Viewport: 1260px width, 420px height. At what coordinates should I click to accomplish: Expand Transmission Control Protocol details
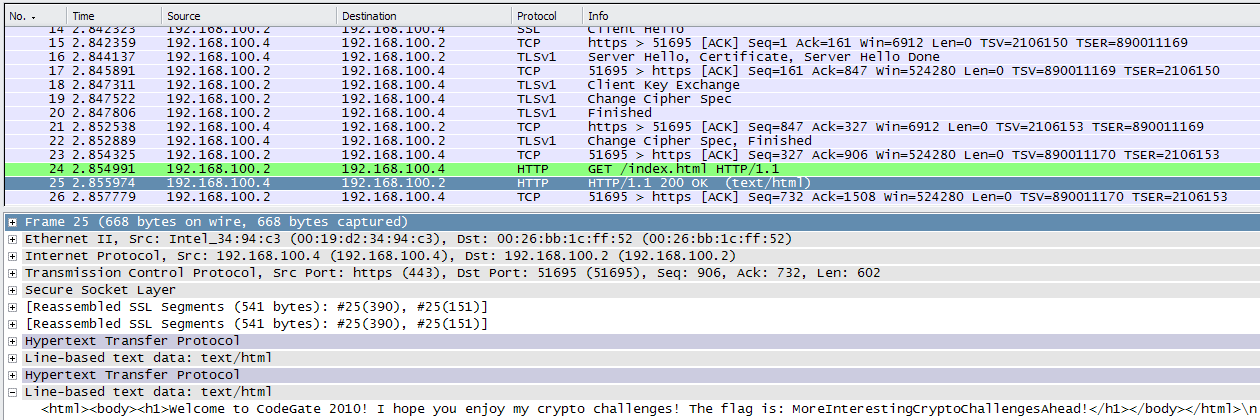[x=12, y=273]
